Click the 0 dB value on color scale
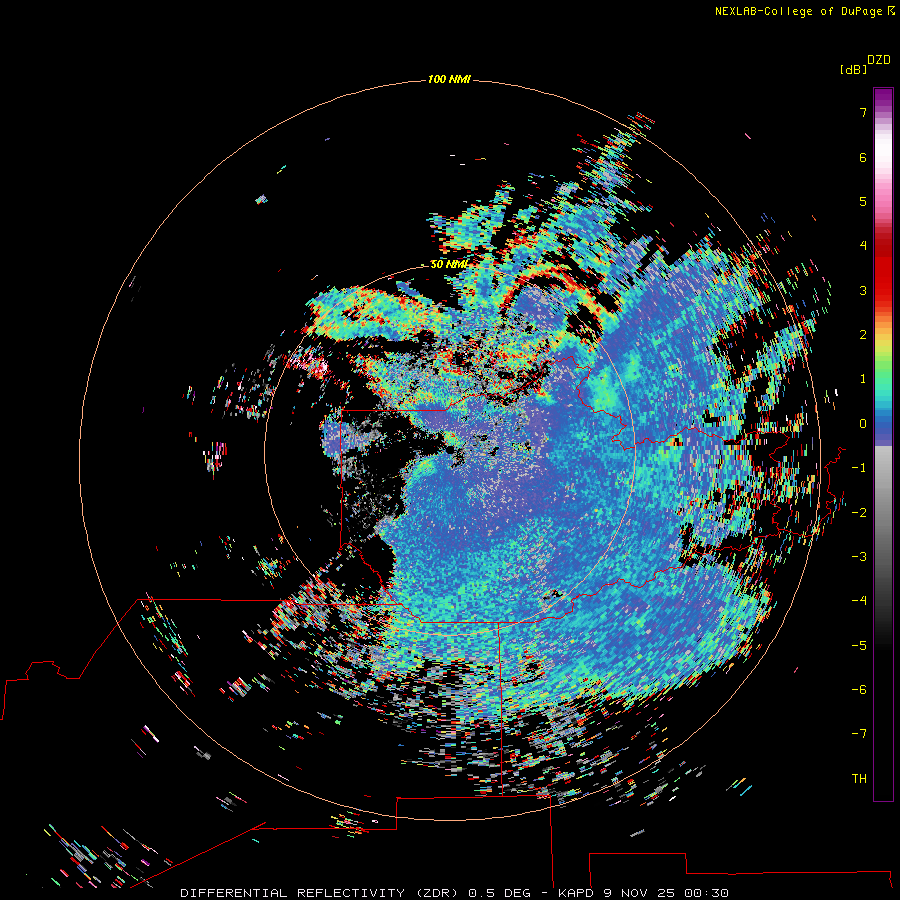Screen dimensions: 900x900 pos(863,424)
